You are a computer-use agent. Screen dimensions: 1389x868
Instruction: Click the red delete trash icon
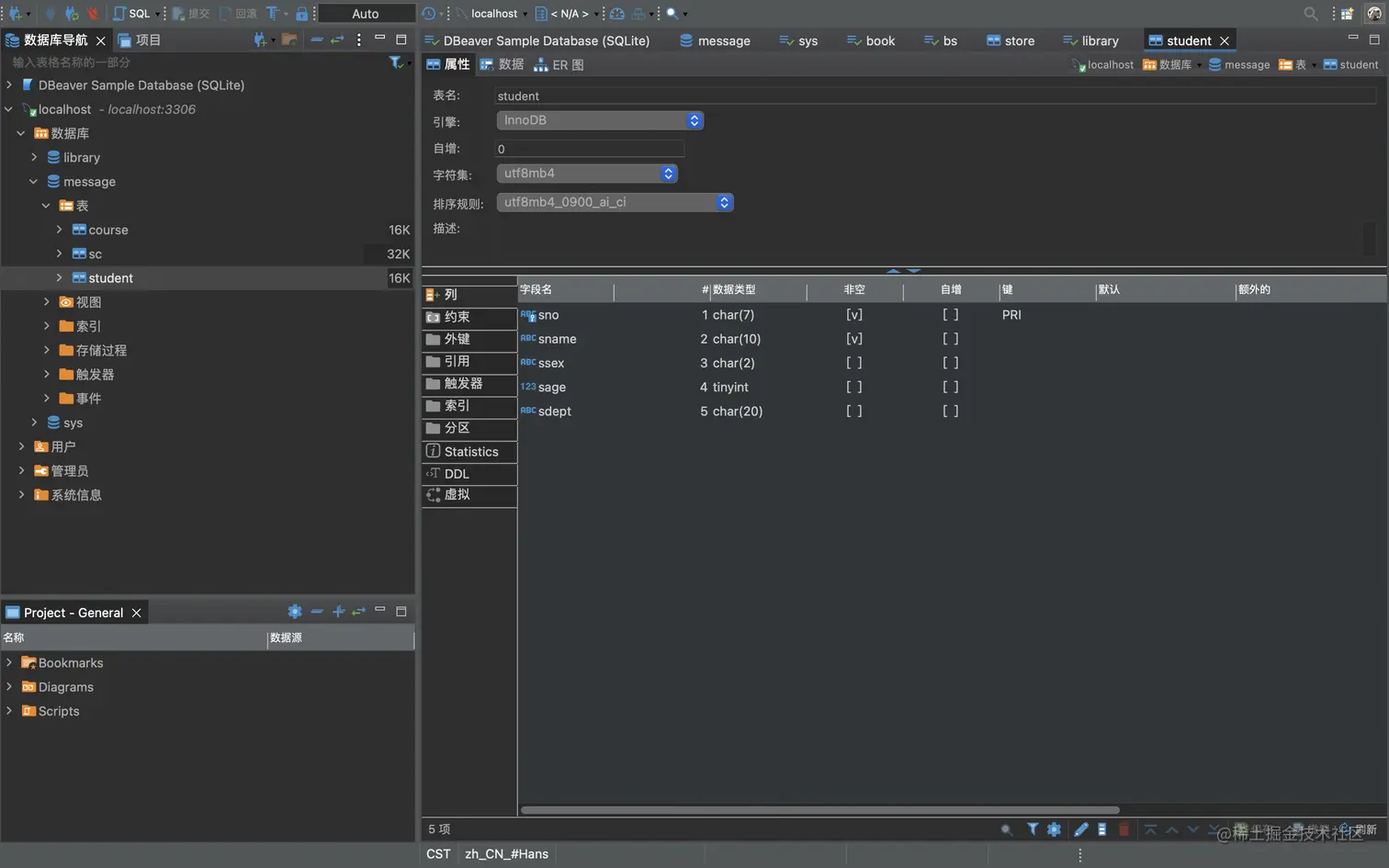tap(1124, 829)
